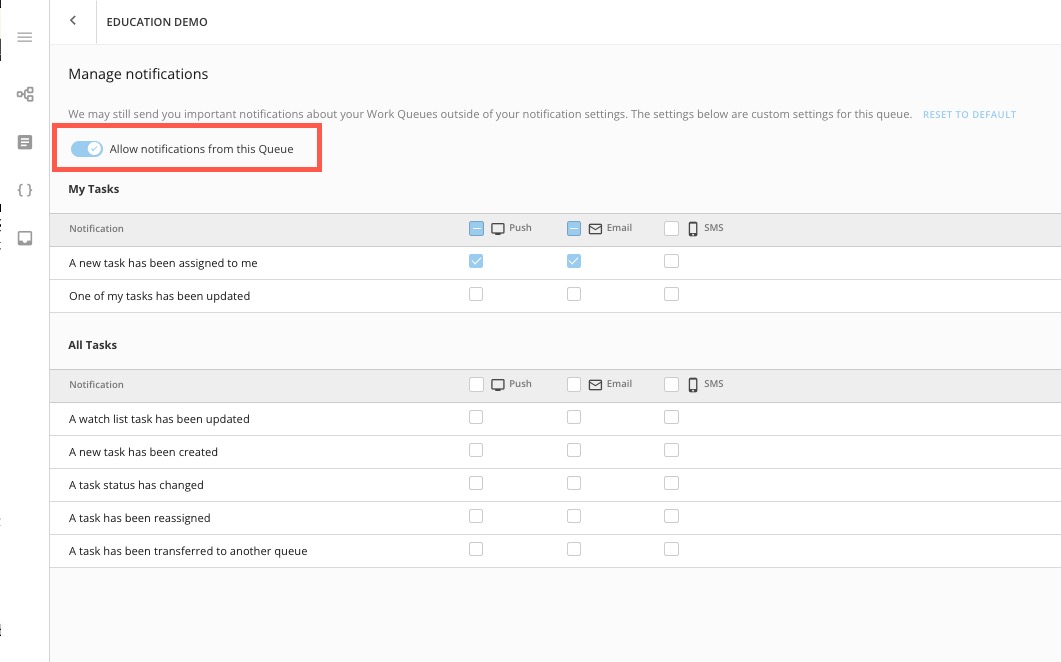Uncheck Email for new task assigned to me
Viewport: 1061px width, 662px height.
(x=574, y=262)
